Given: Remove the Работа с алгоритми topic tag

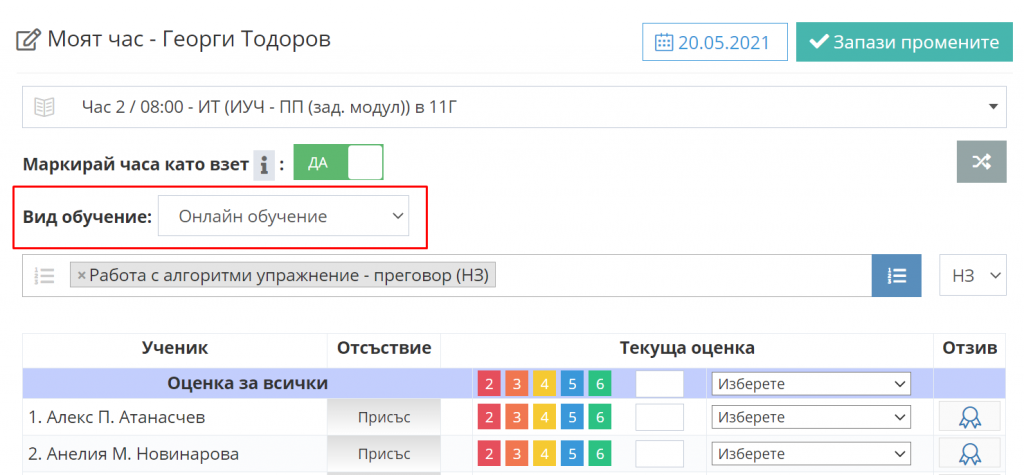Looking at the screenshot, I should coord(82,275).
